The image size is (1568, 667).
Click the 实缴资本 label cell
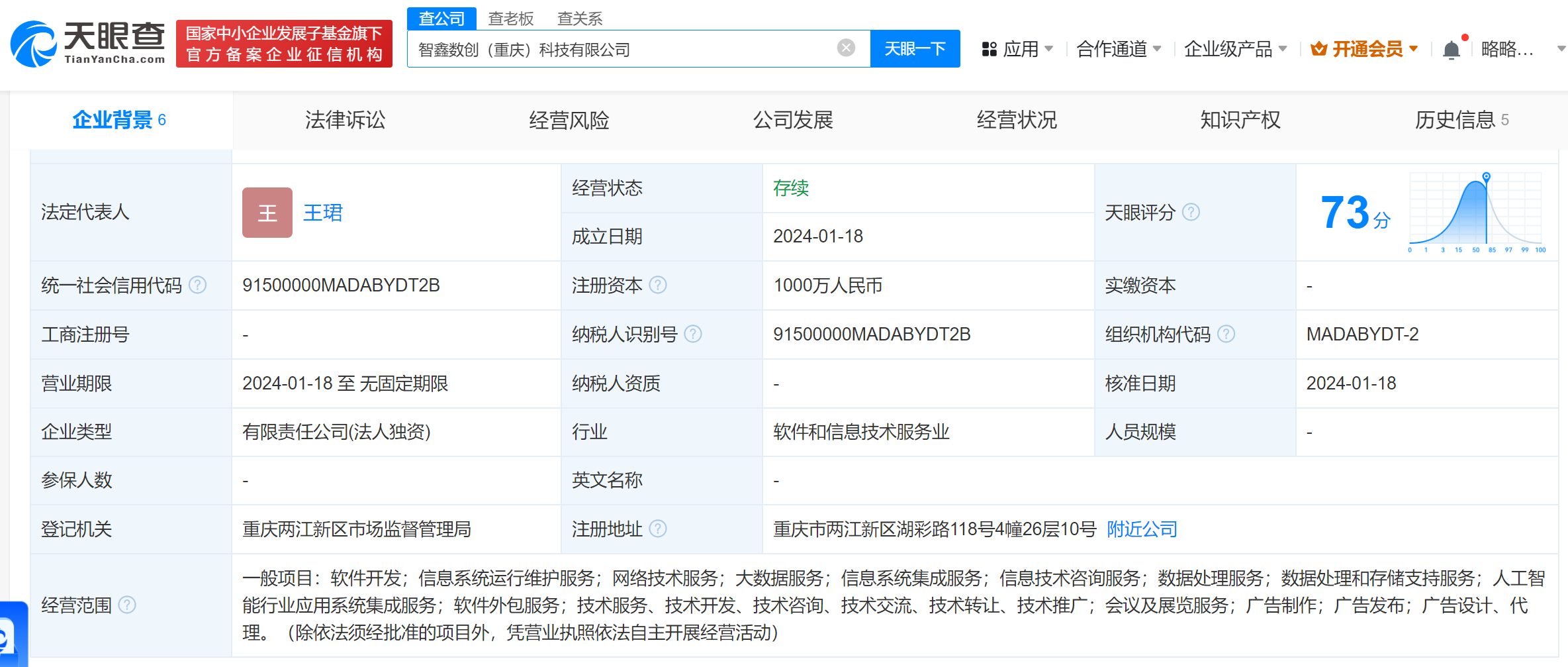pos(1195,285)
